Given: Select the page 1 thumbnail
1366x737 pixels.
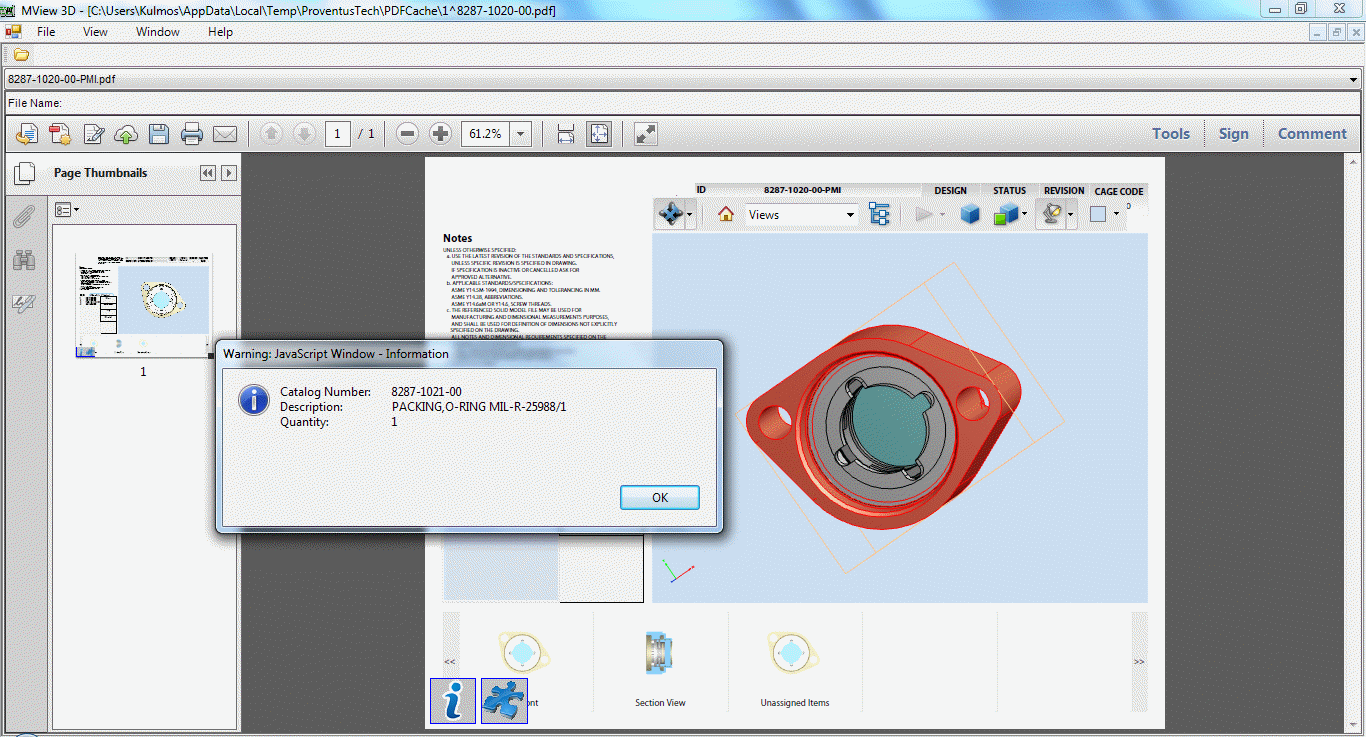Looking at the screenshot, I should [x=143, y=305].
